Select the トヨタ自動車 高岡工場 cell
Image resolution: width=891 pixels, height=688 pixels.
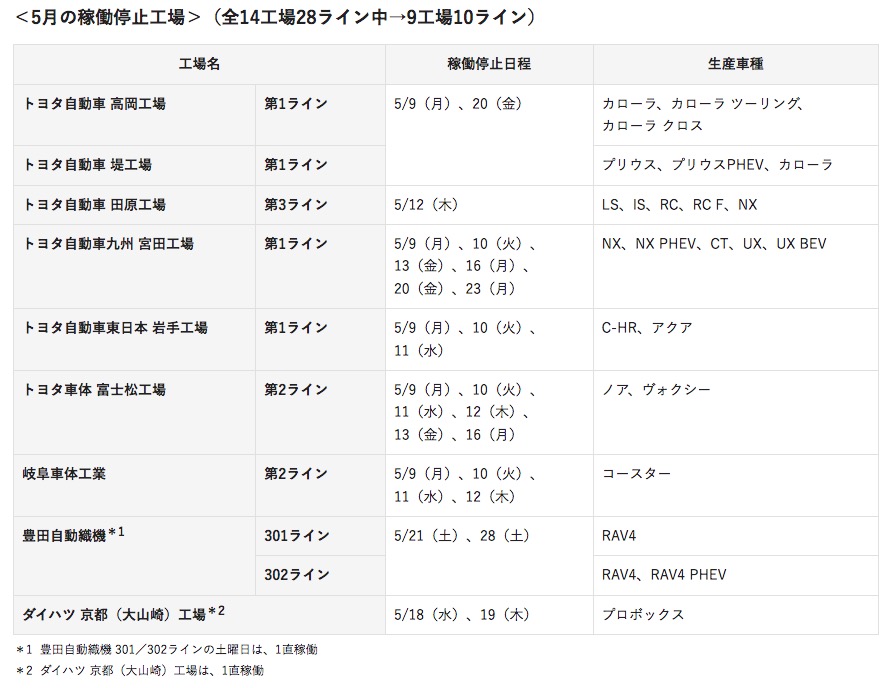(135, 115)
